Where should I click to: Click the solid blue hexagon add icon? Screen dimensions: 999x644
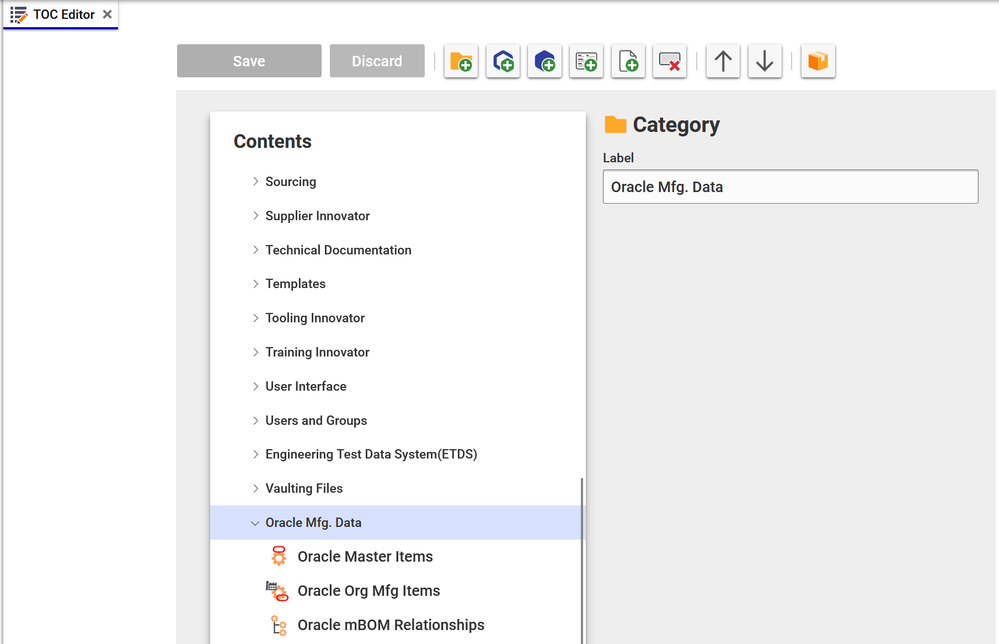click(x=545, y=61)
